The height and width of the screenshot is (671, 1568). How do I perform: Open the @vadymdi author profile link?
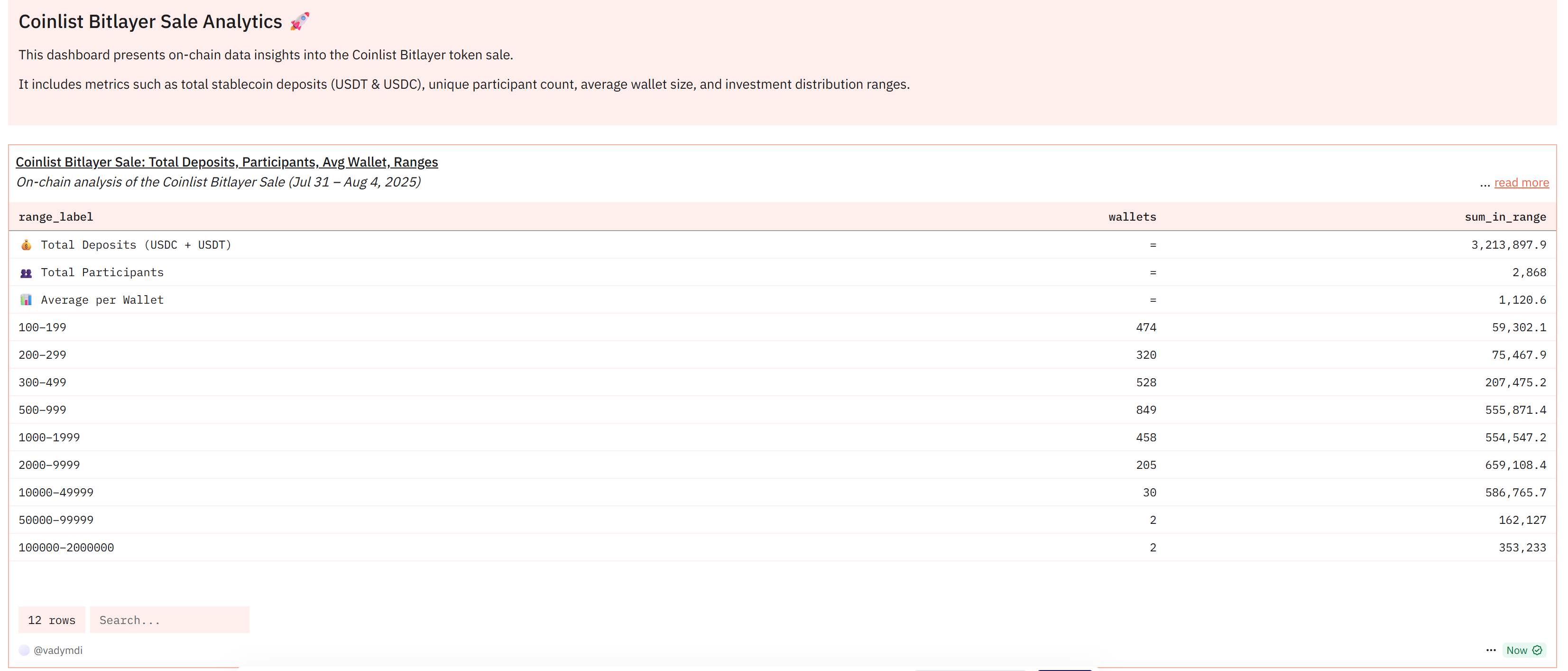pyautogui.click(x=58, y=650)
